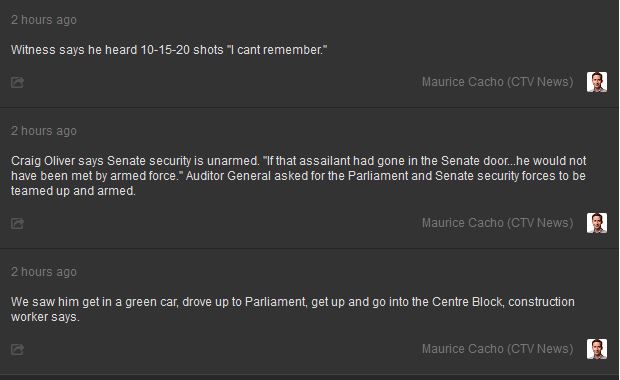Click author name Maurice Cacho on first post
This screenshot has height=380, width=620.
(x=497, y=82)
